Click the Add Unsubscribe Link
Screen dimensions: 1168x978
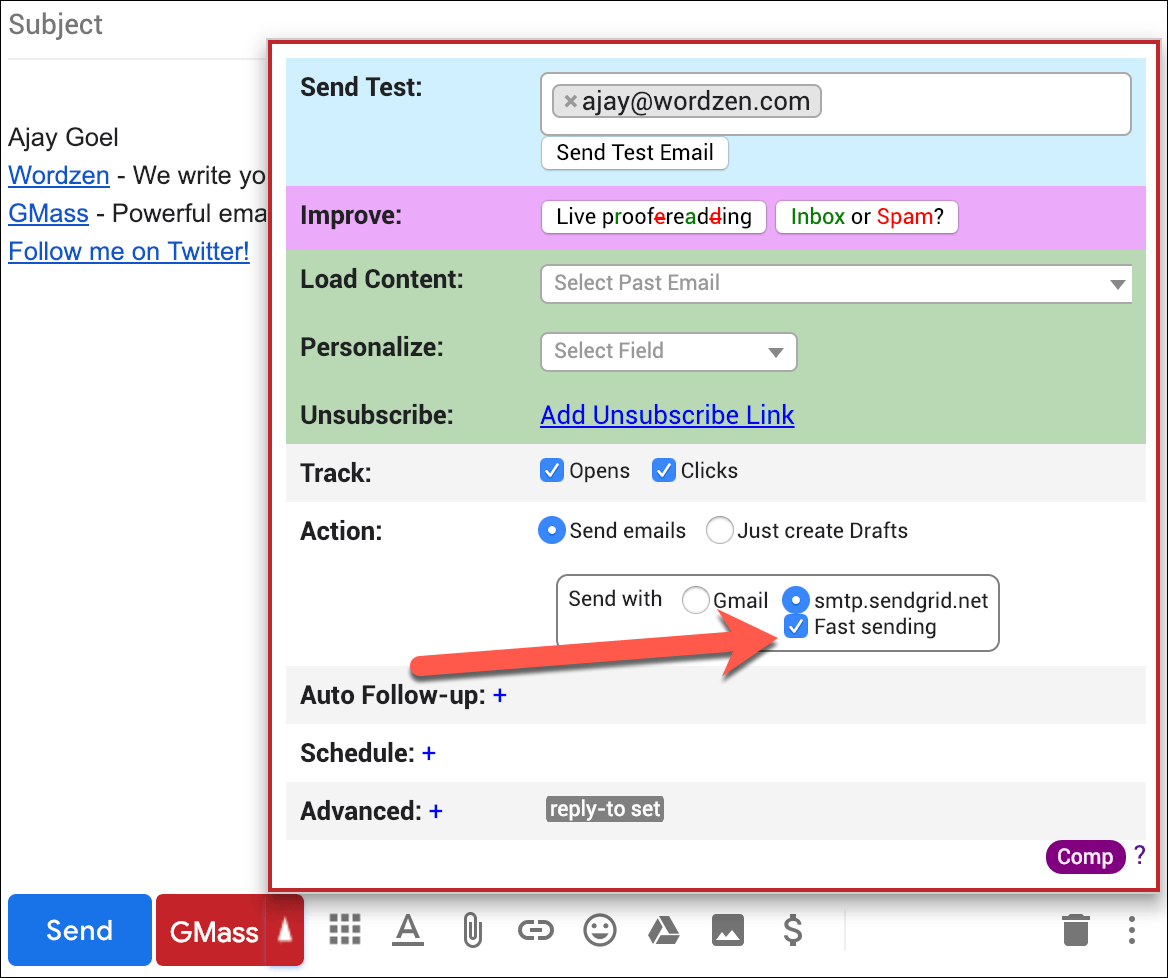click(x=667, y=415)
